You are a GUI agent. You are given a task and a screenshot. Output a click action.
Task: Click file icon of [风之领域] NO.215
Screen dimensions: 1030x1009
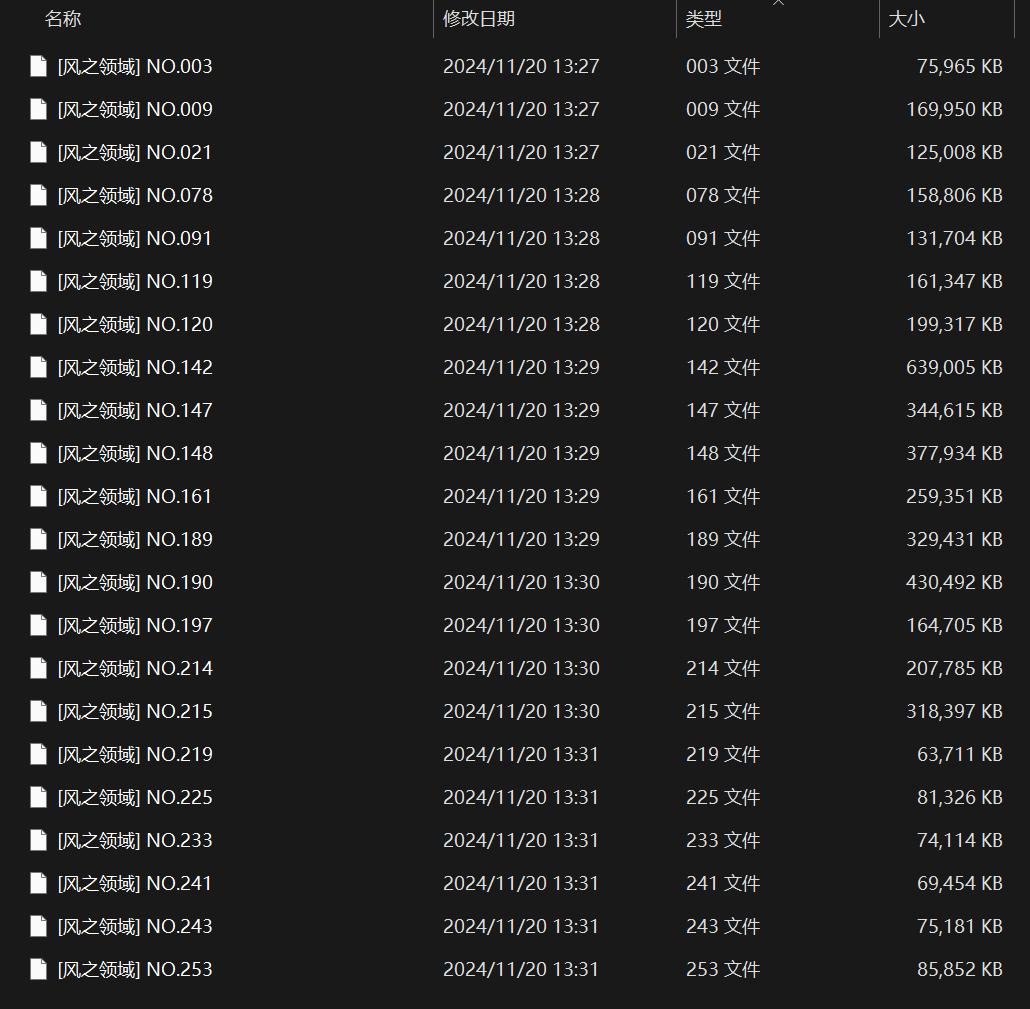pos(39,711)
